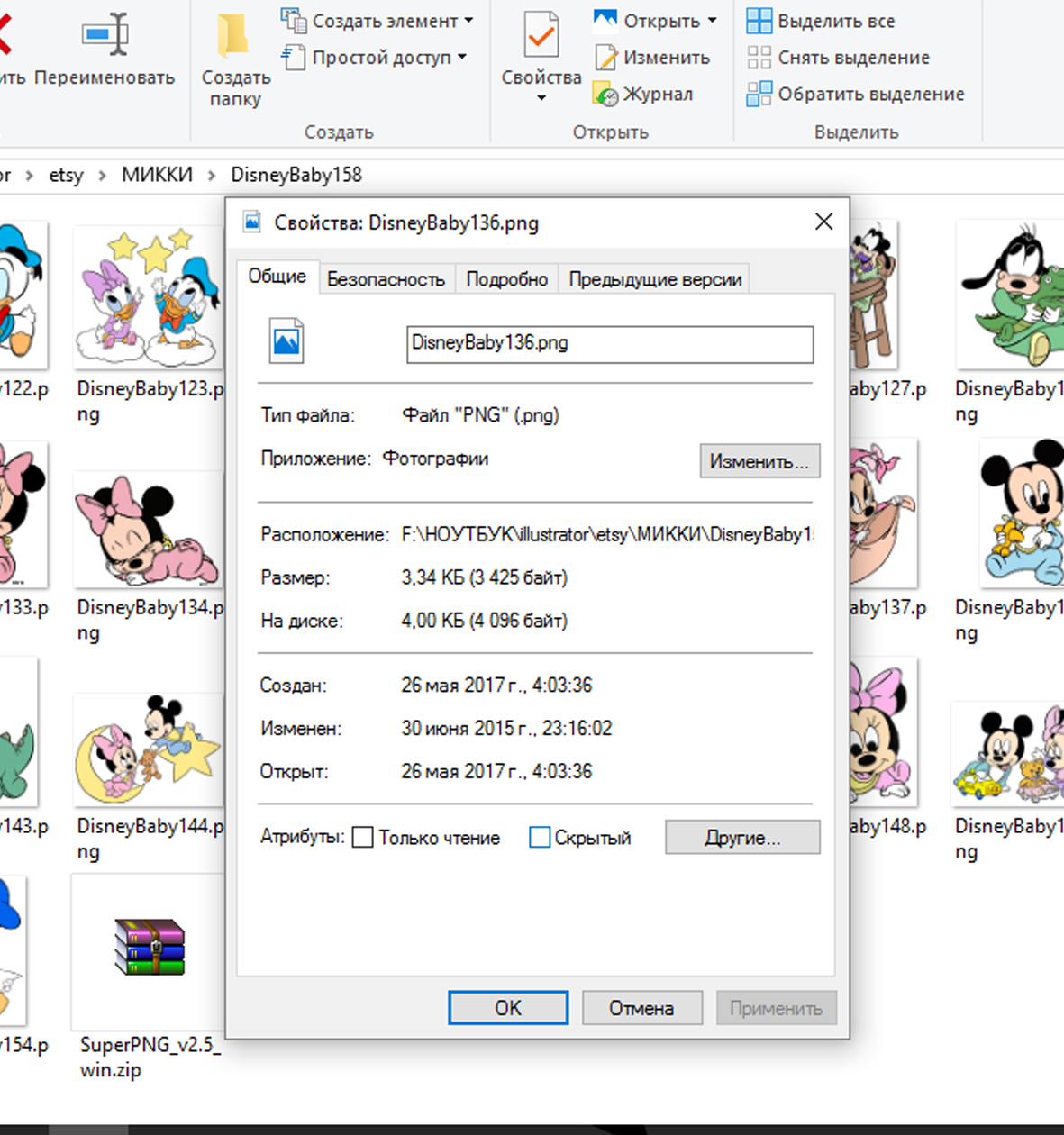Click Изменить... to change the default application
Screen dimensions: 1064x1135
[x=759, y=461]
